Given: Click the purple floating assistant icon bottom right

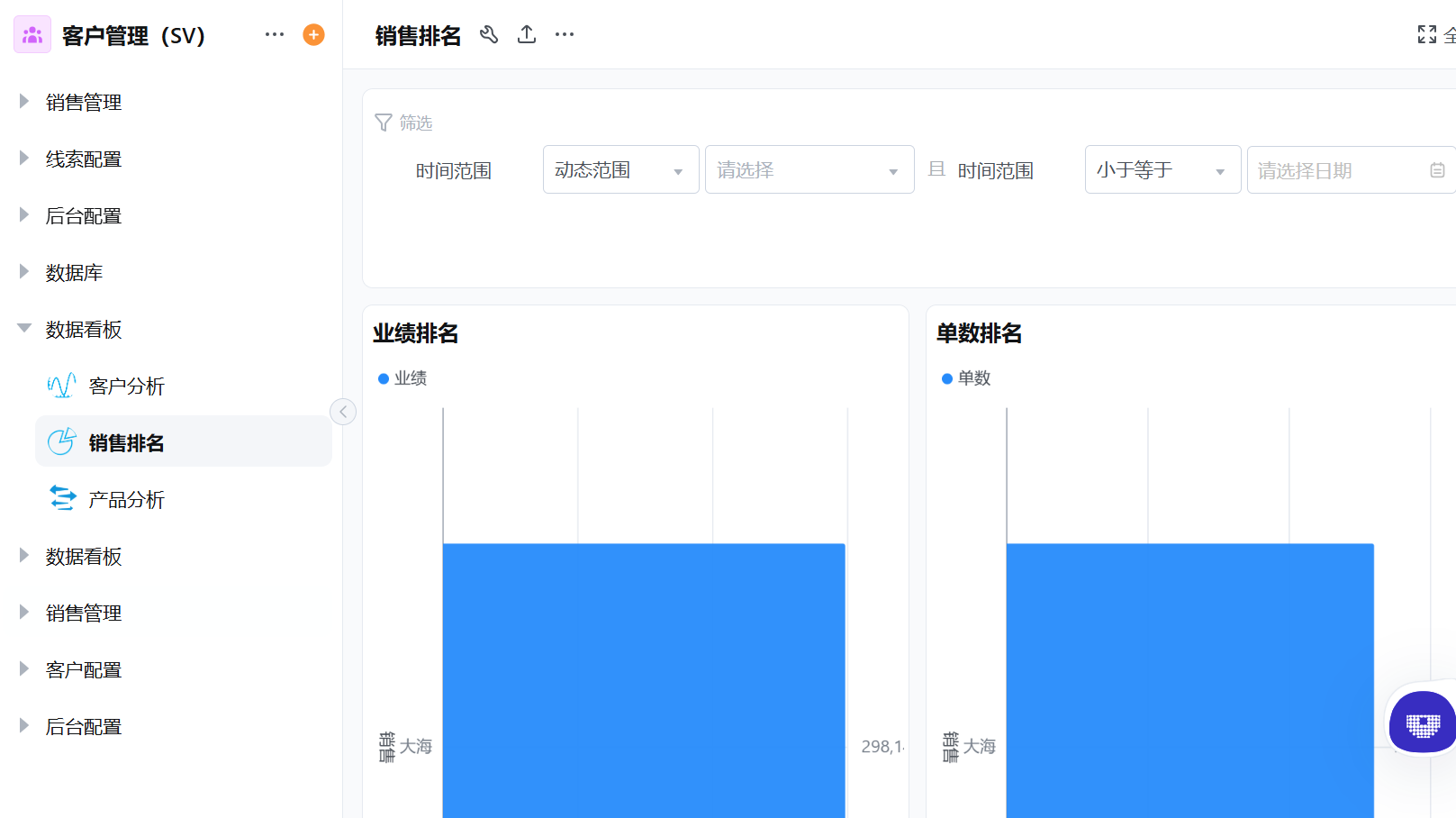Looking at the screenshot, I should 1423,723.
